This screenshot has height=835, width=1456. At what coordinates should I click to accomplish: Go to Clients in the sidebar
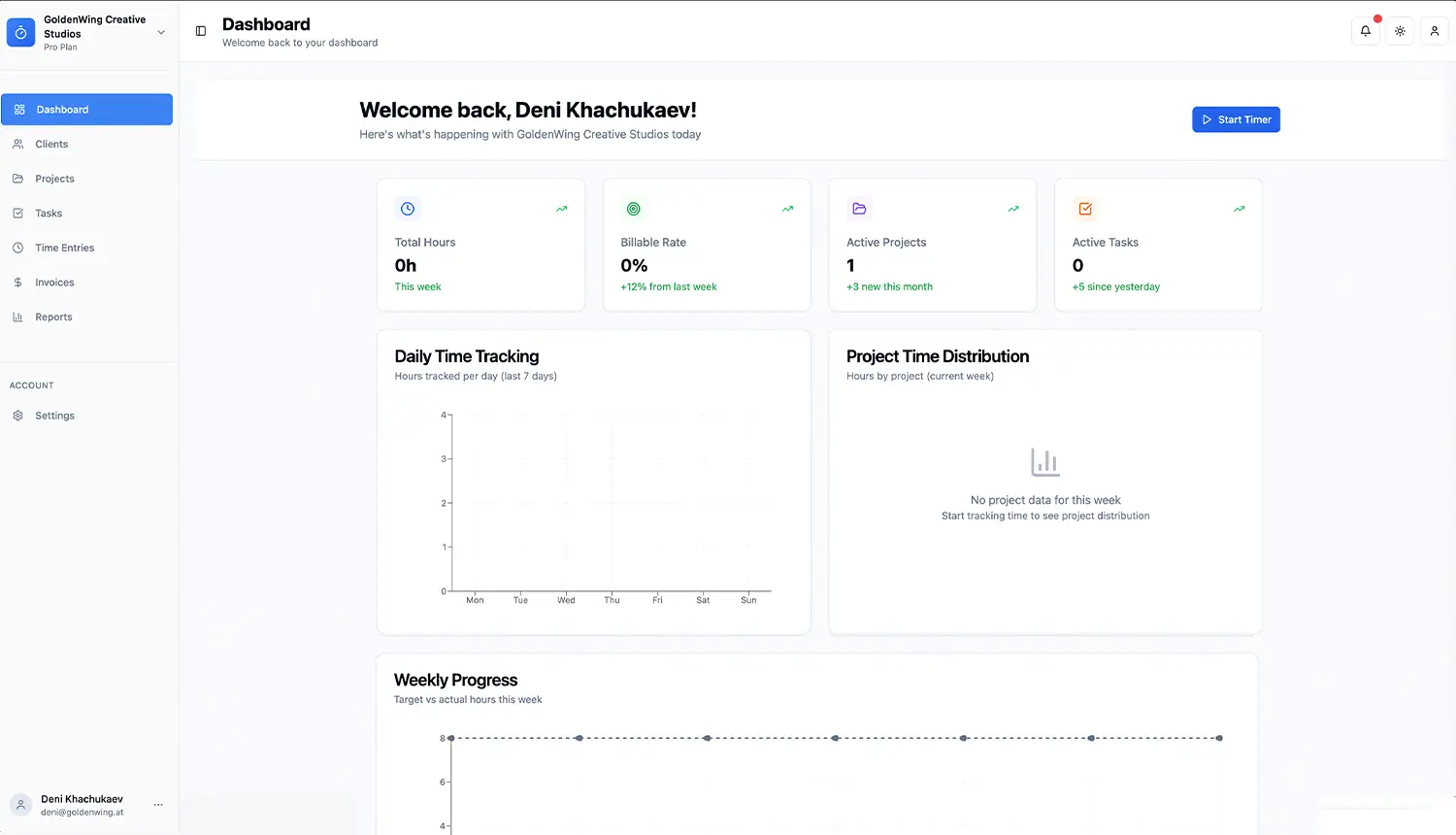[x=51, y=145]
